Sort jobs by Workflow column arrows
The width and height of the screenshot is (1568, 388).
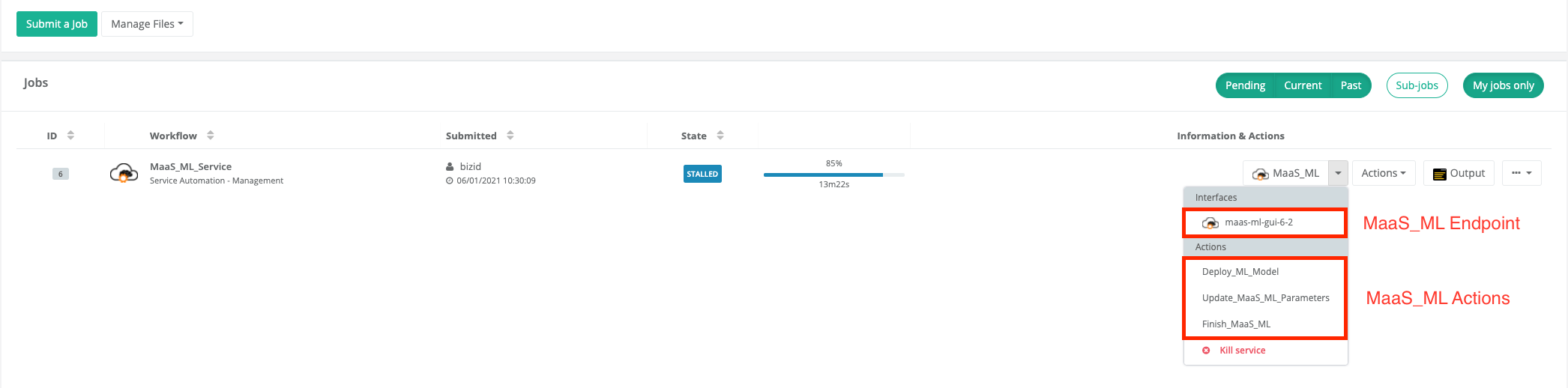(x=211, y=136)
